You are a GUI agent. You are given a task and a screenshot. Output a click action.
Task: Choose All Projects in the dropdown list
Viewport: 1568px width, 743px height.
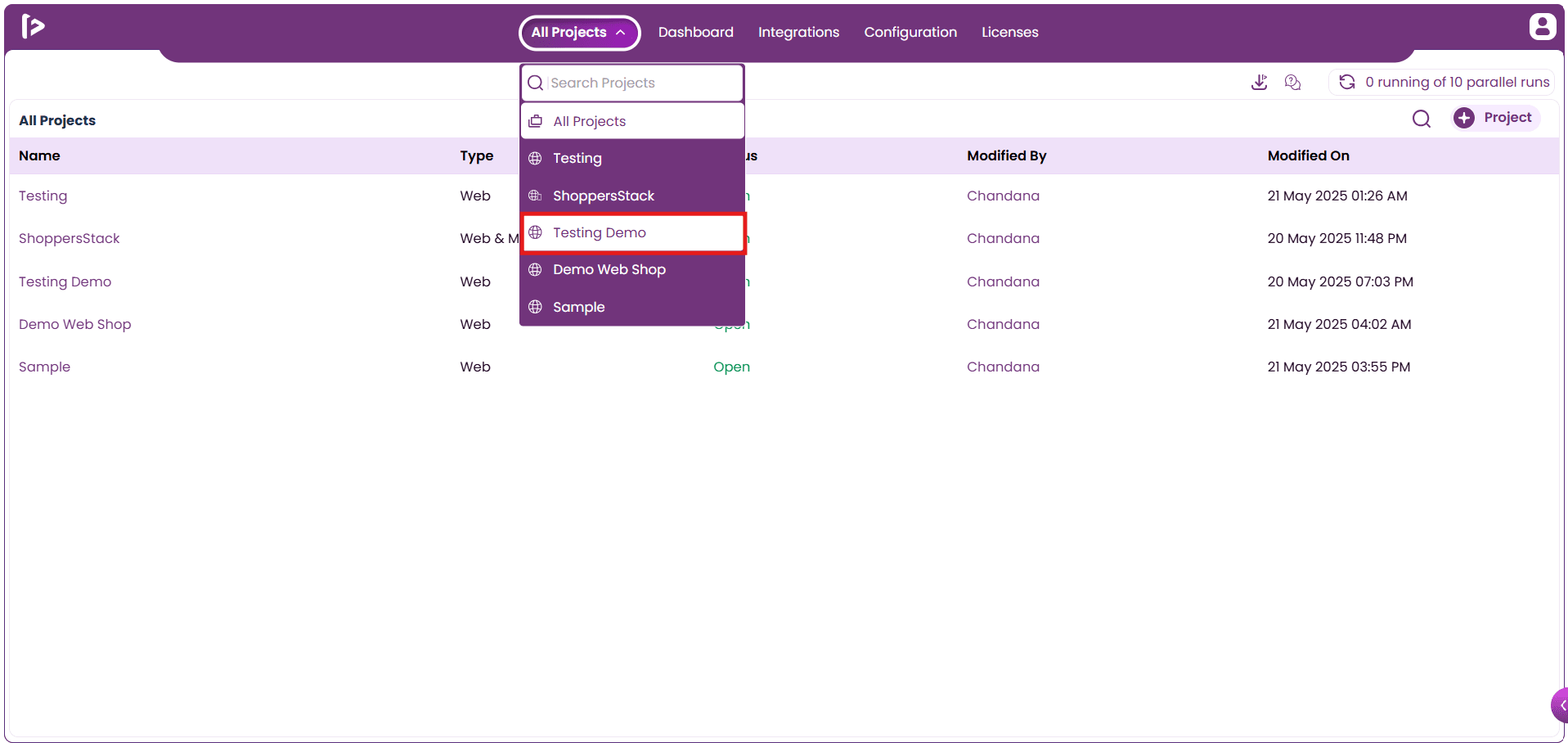coord(632,121)
